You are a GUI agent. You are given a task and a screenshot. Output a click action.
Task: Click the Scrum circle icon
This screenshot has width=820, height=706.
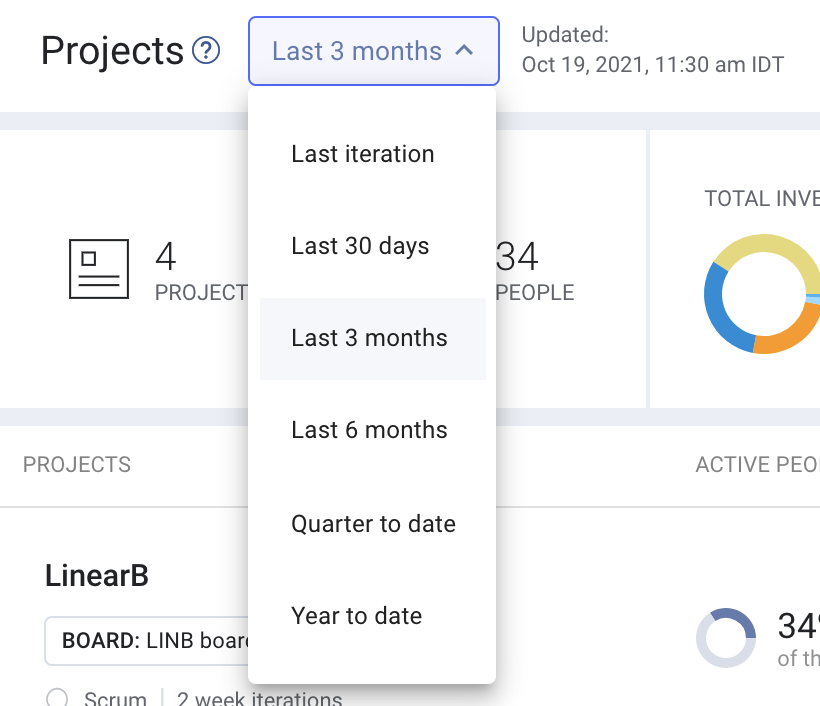[57, 698]
